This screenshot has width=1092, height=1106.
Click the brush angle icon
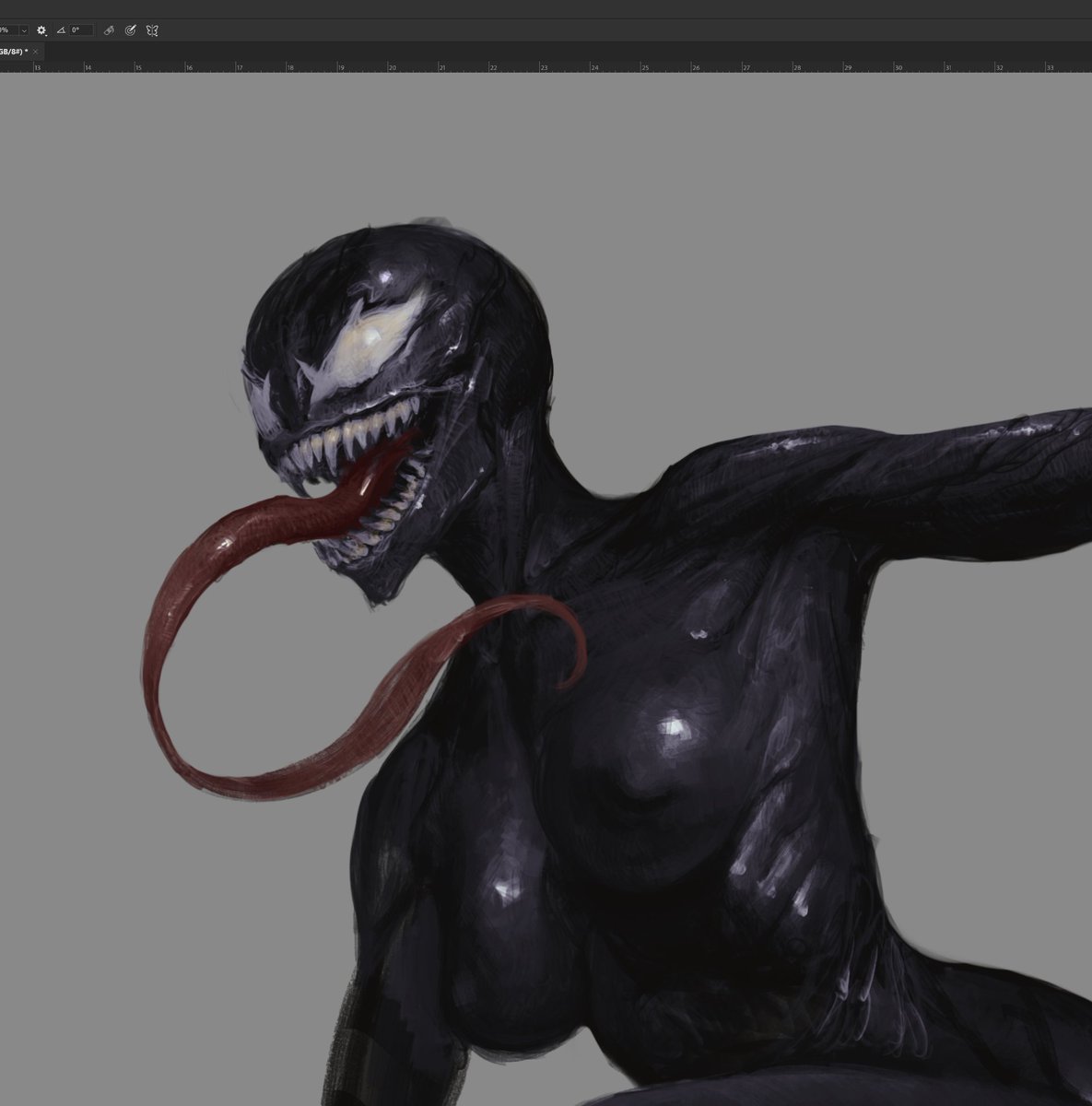click(61, 30)
